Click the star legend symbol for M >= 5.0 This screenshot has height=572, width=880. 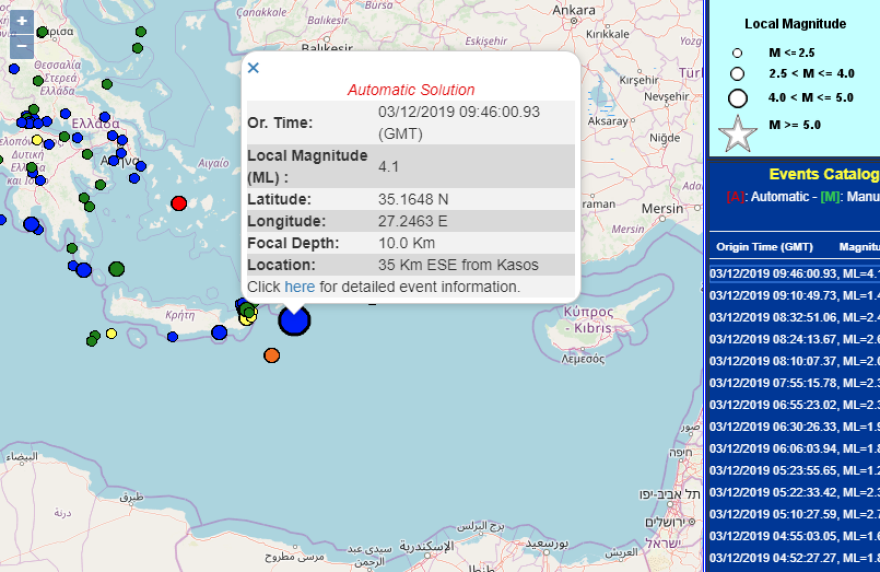click(737, 135)
